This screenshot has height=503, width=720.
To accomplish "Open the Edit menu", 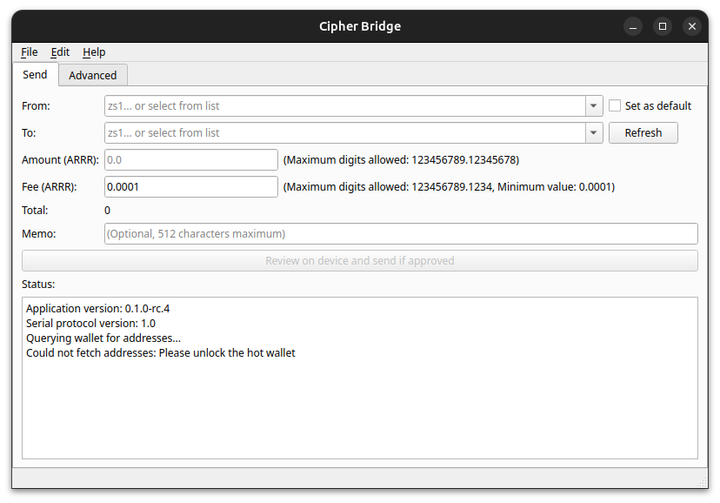I will (x=60, y=52).
